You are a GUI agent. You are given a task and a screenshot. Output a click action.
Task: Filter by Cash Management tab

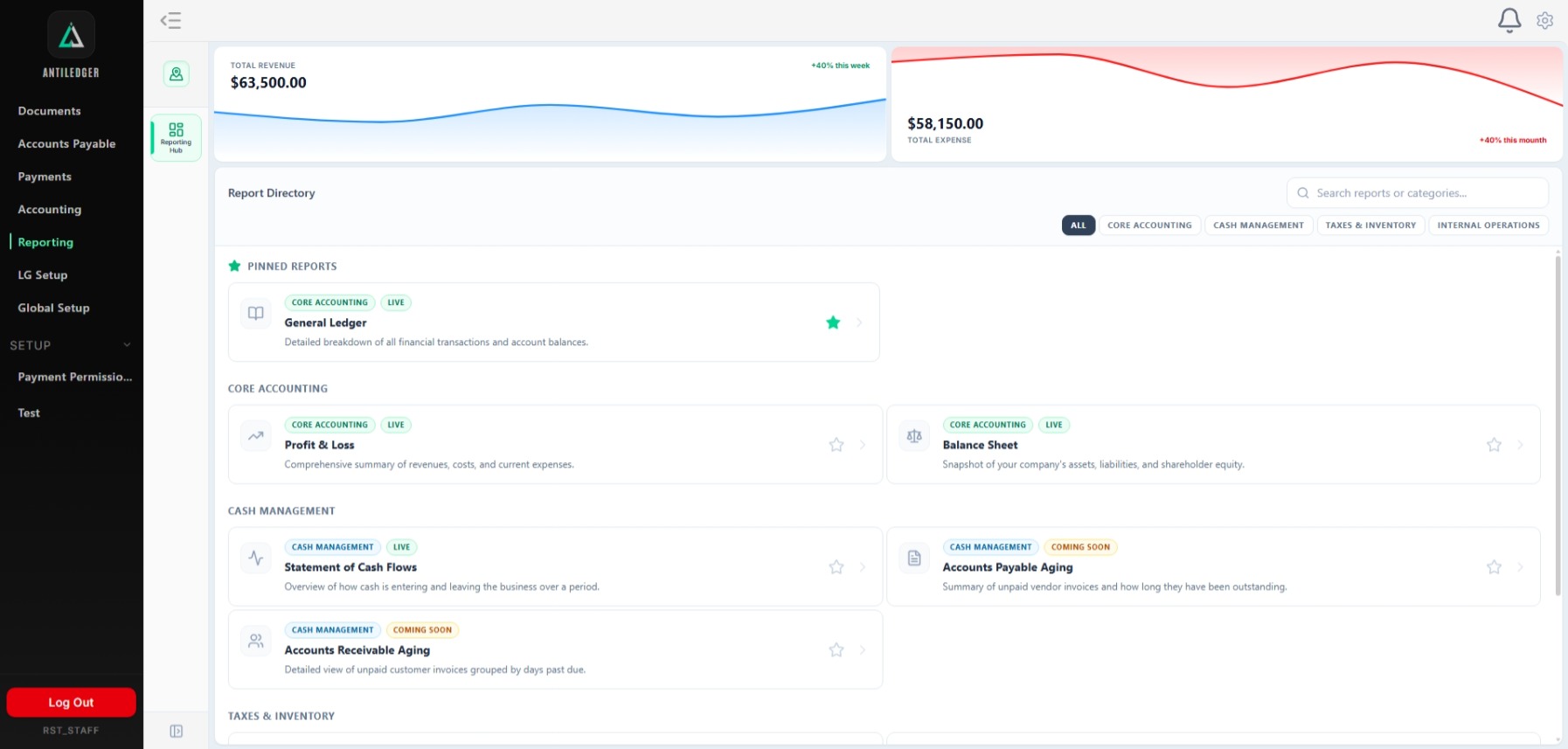coord(1259,225)
